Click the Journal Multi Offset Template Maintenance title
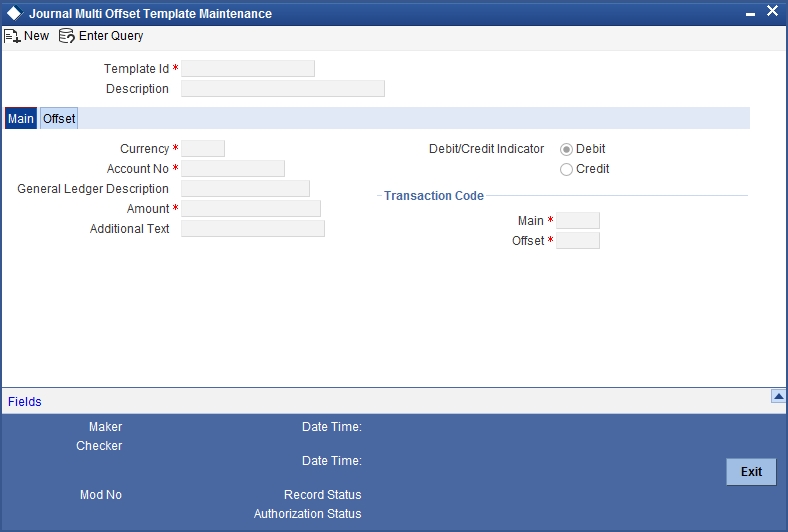The width and height of the screenshot is (788, 532). [x=150, y=14]
